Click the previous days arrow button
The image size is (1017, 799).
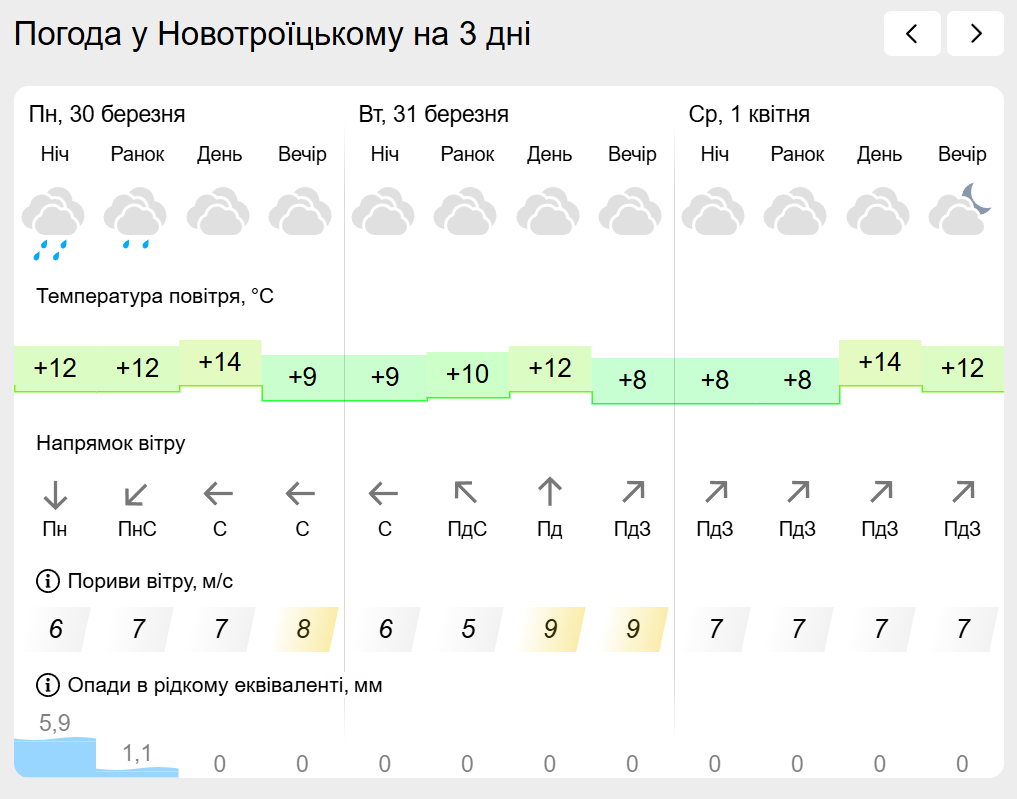pos(911,34)
